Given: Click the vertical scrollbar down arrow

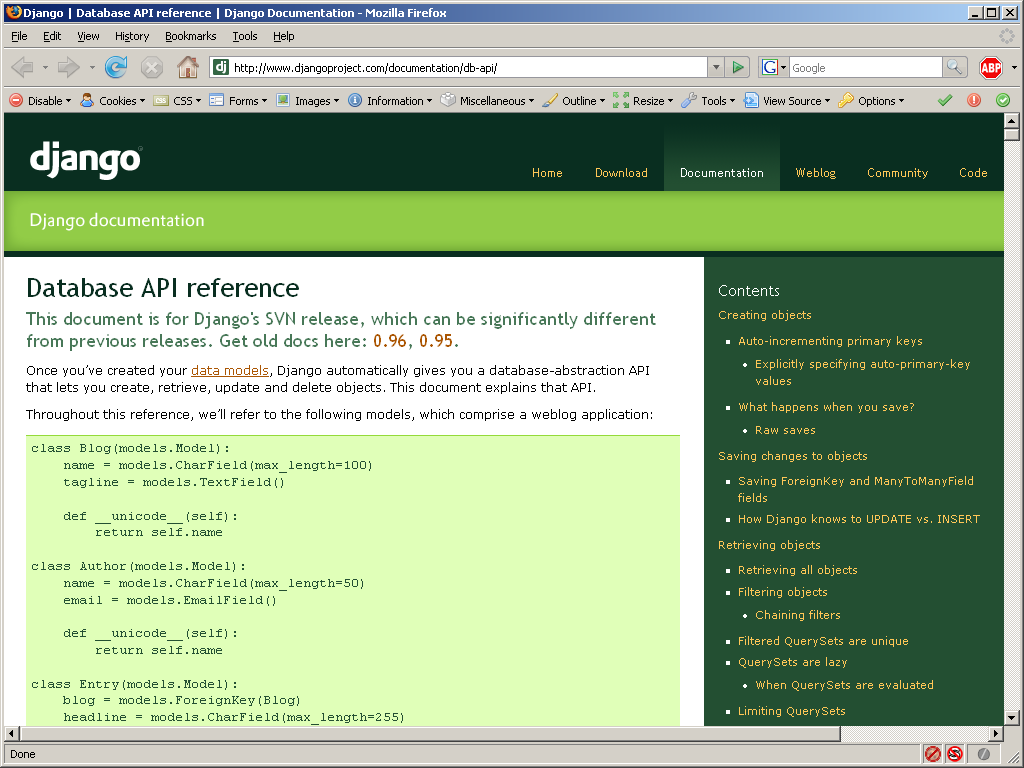Looking at the screenshot, I should [x=1012, y=718].
